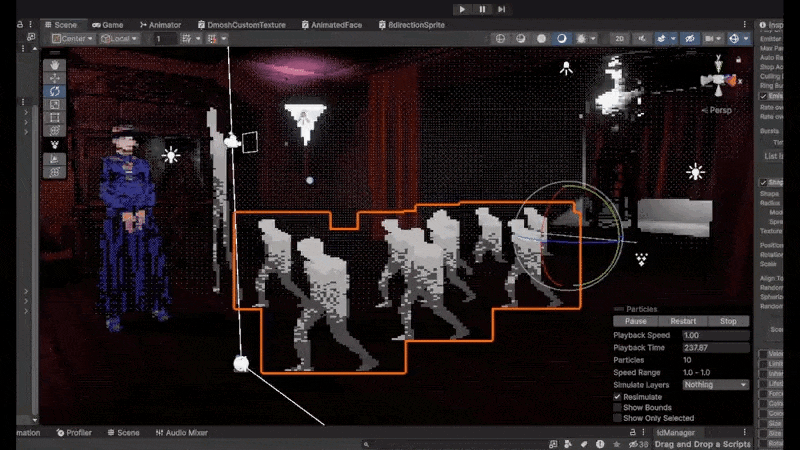Image resolution: width=800 pixels, height=450 pixels.
Task: Select the Move tool
Action: tap(55, 78)
